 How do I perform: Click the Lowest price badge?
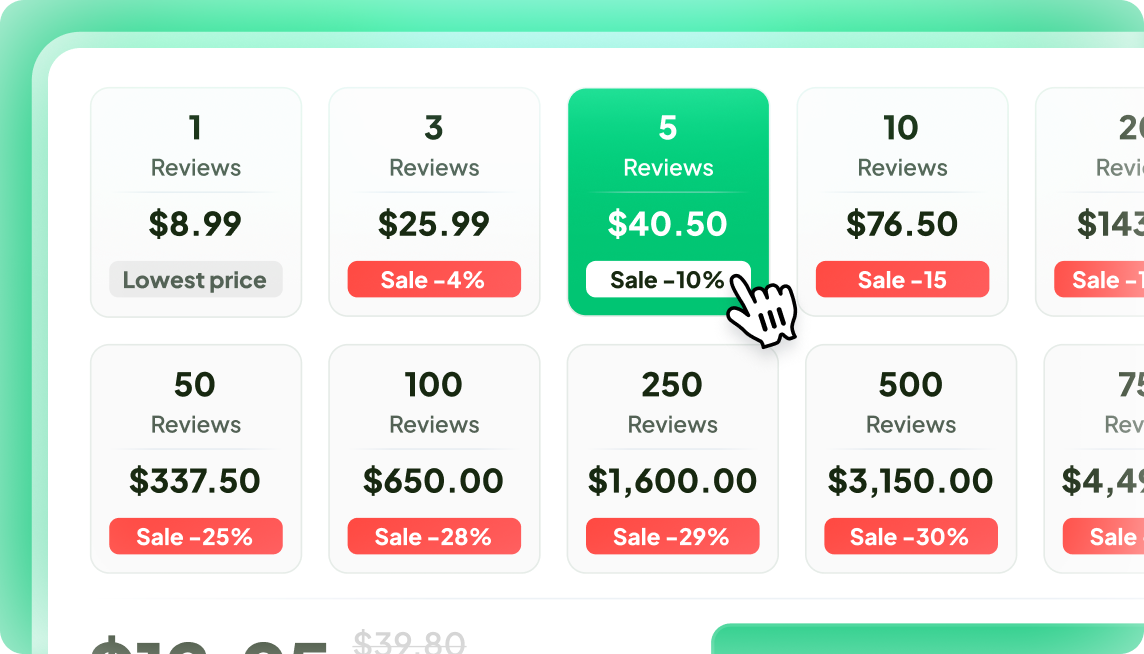pyautogui.click(x=196, y=280)
